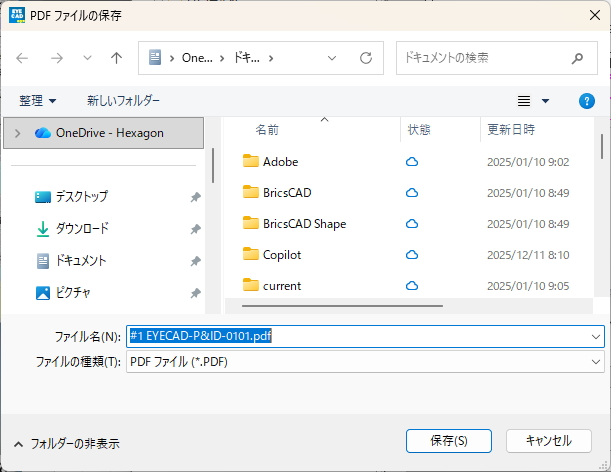
Task: Open the recent locations dropdown chevron
Action: point(87,58)
